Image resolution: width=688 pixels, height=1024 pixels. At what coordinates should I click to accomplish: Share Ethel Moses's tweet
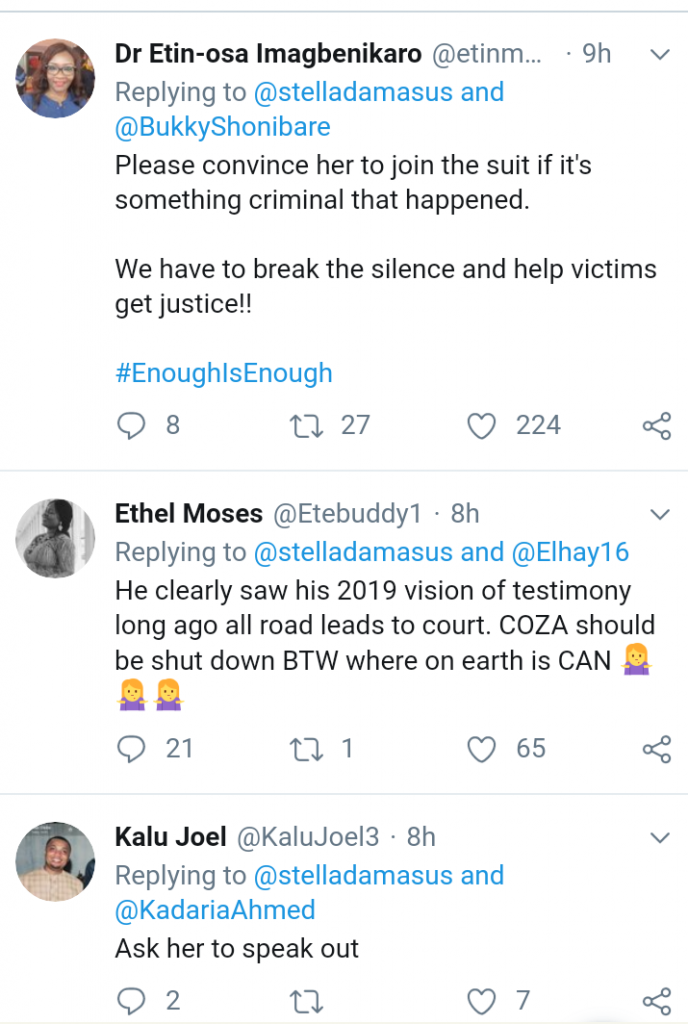coord(656,750)
